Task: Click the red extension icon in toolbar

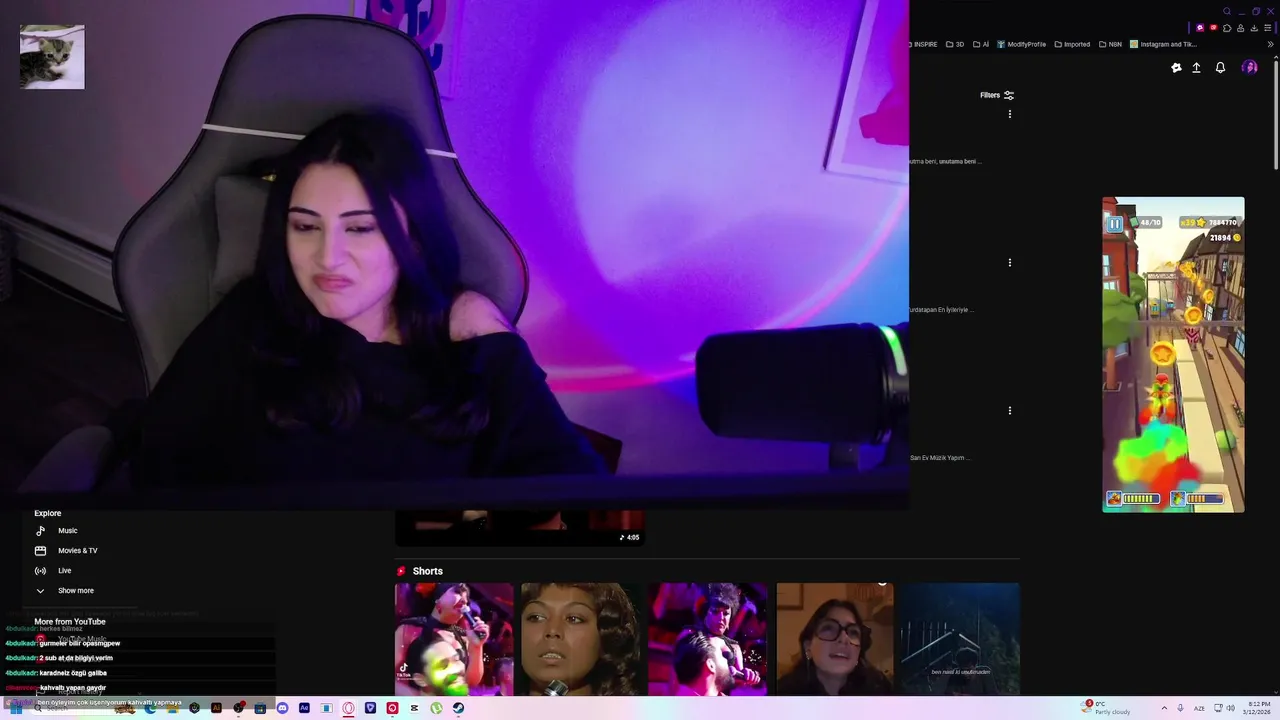Action: 1213,28
